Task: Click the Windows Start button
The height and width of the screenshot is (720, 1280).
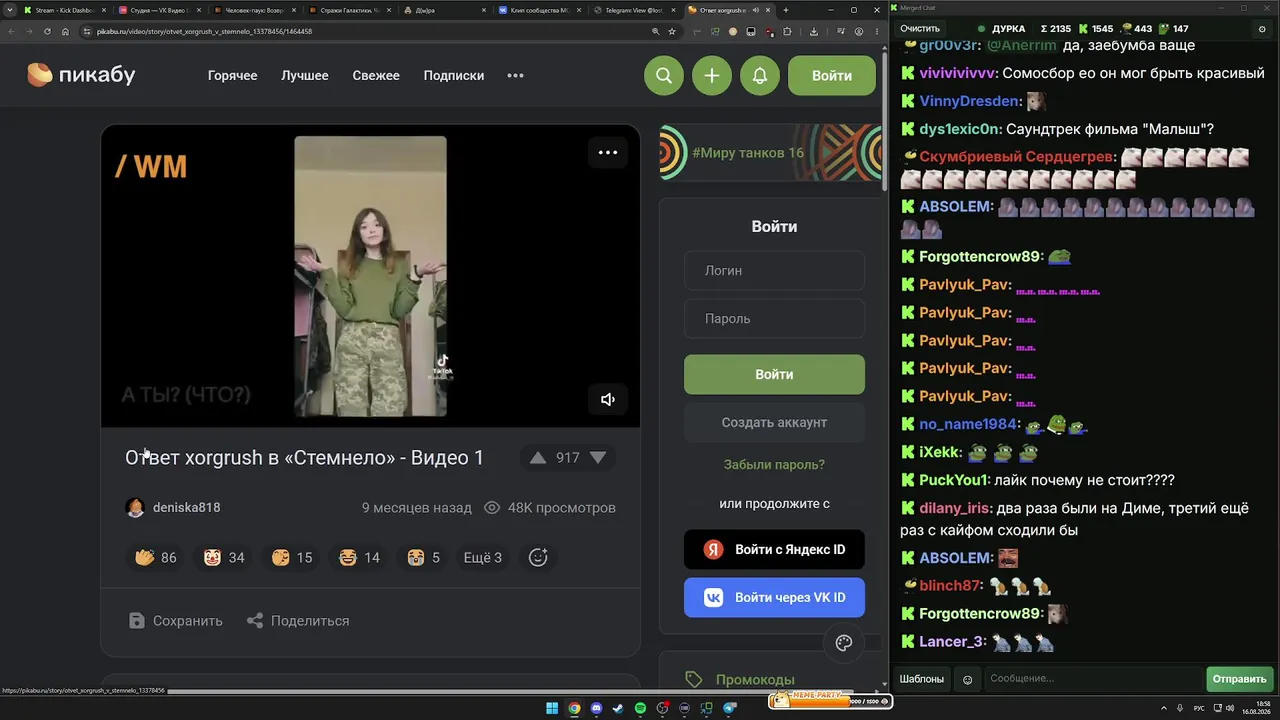Action: 552,709
